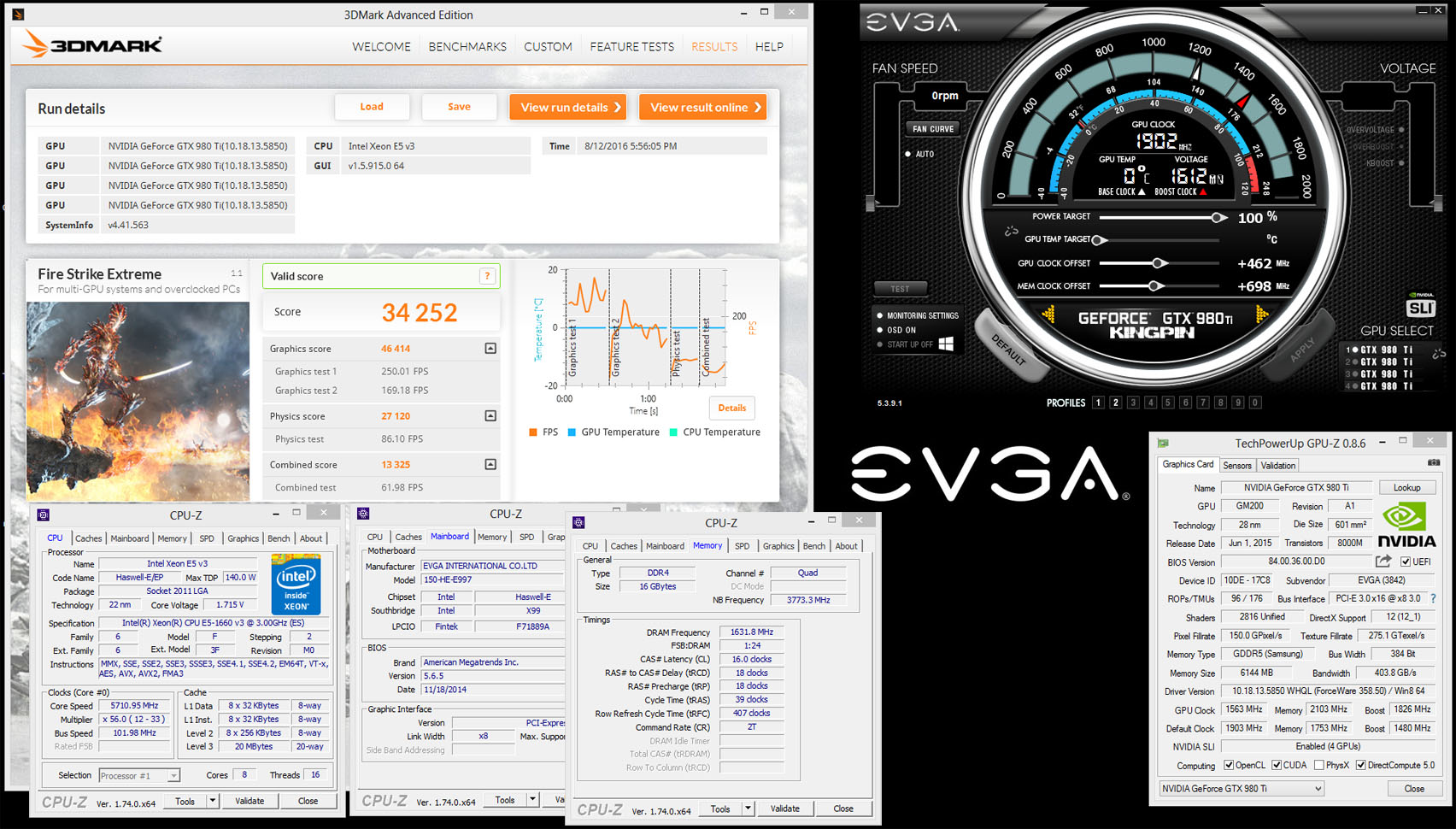Select profile slot 9 in EVGA Precision
Screen dimensions: 1456x829
coord(1238,403)
